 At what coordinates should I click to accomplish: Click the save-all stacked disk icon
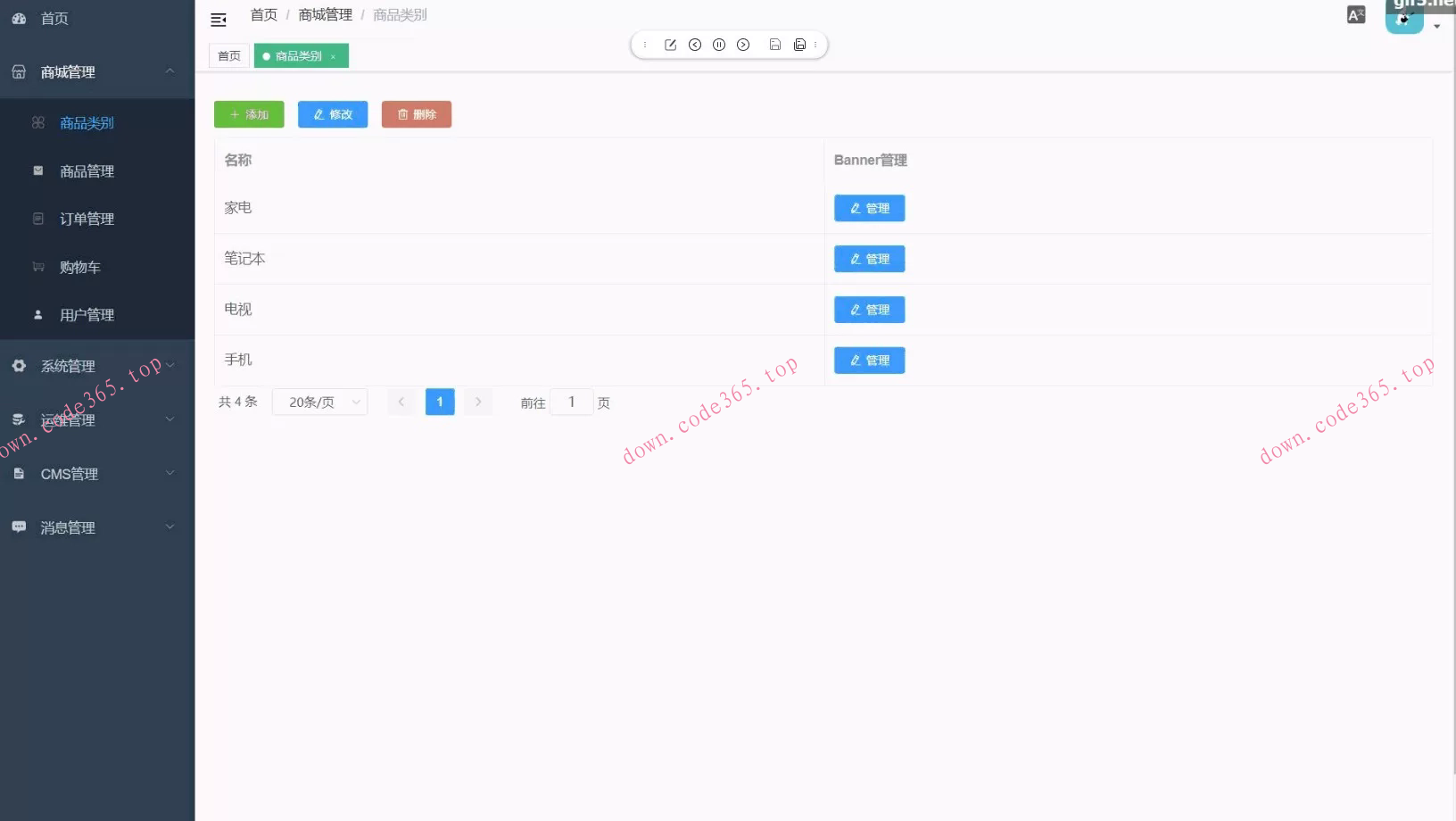(800, 45)
